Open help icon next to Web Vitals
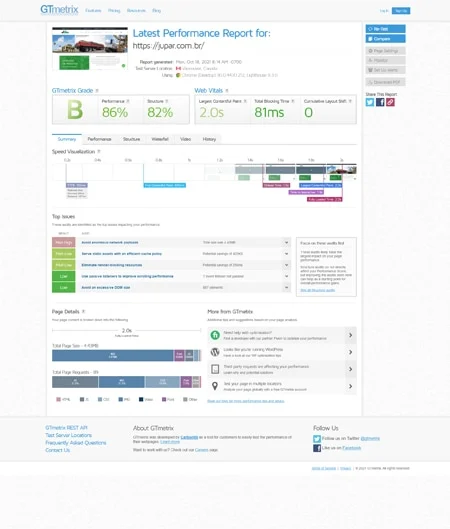This screenshot has height=529, width=450. pos(227,91)
